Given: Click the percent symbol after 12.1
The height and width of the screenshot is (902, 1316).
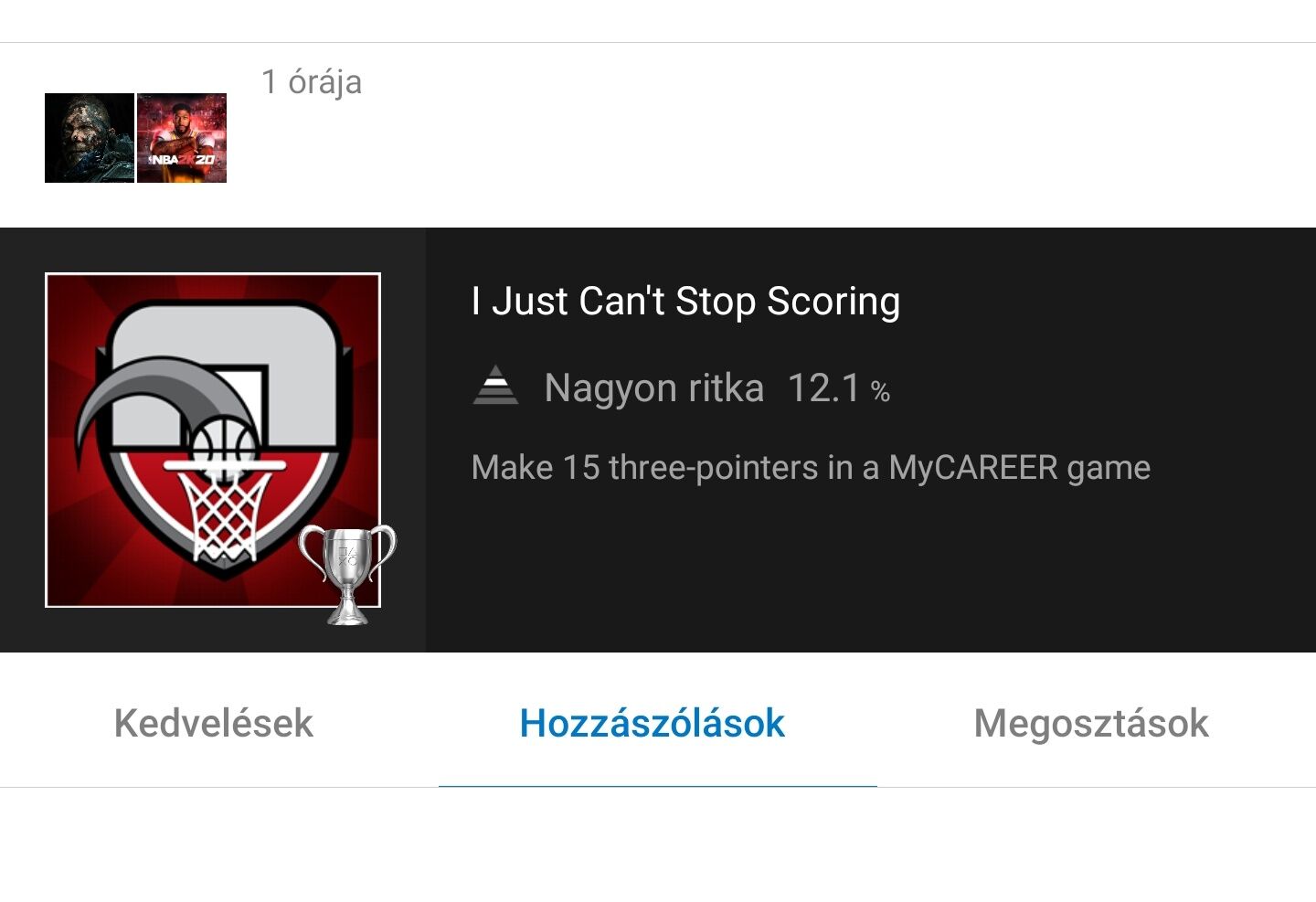Looking at the screenshot, I should (x=880, y=392).
